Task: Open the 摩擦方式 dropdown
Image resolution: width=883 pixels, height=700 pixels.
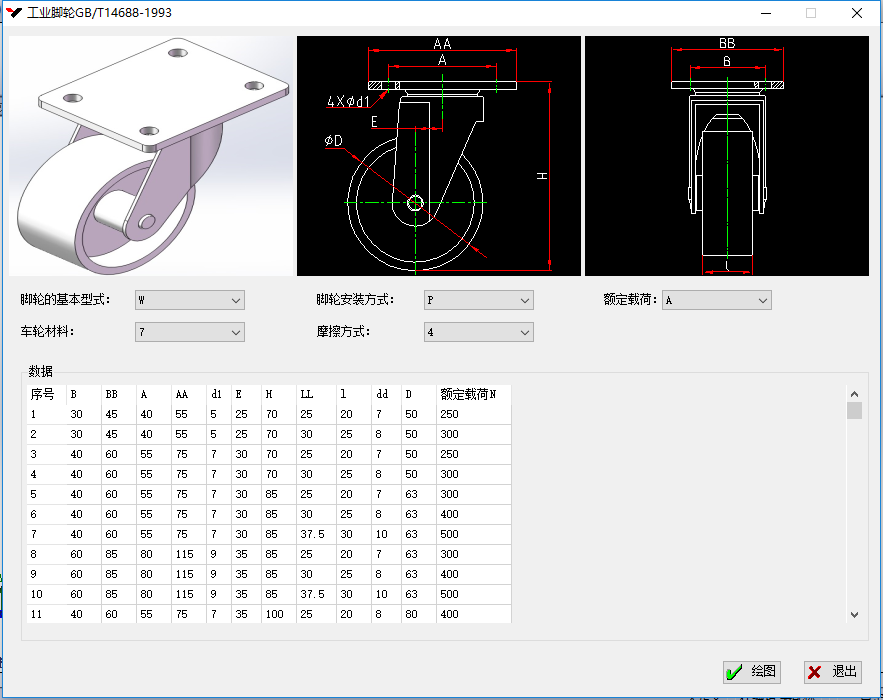Action: pyautogui.click(x=478, y=332)
